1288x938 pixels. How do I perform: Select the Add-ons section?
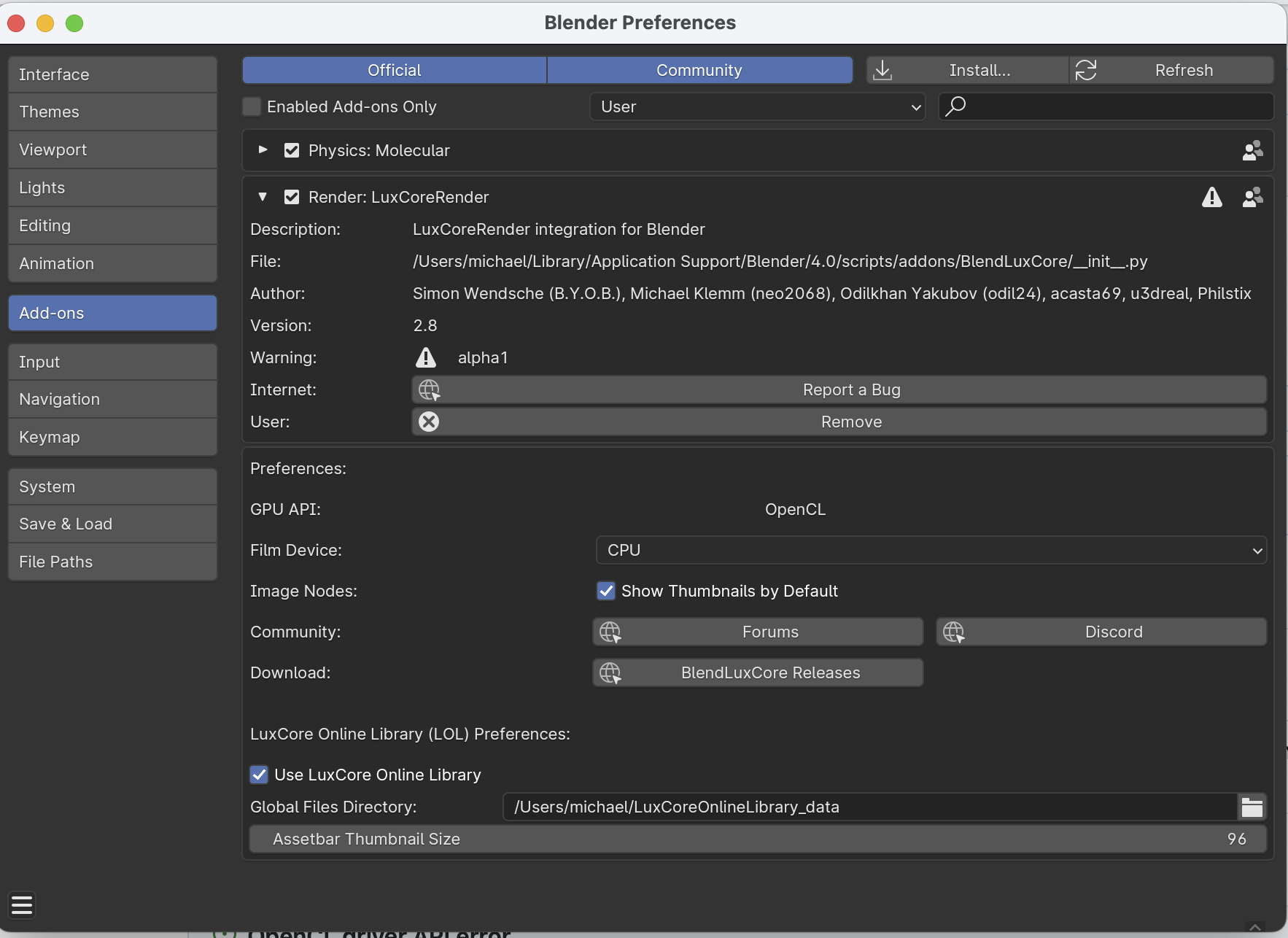click(x=112, y=313)
